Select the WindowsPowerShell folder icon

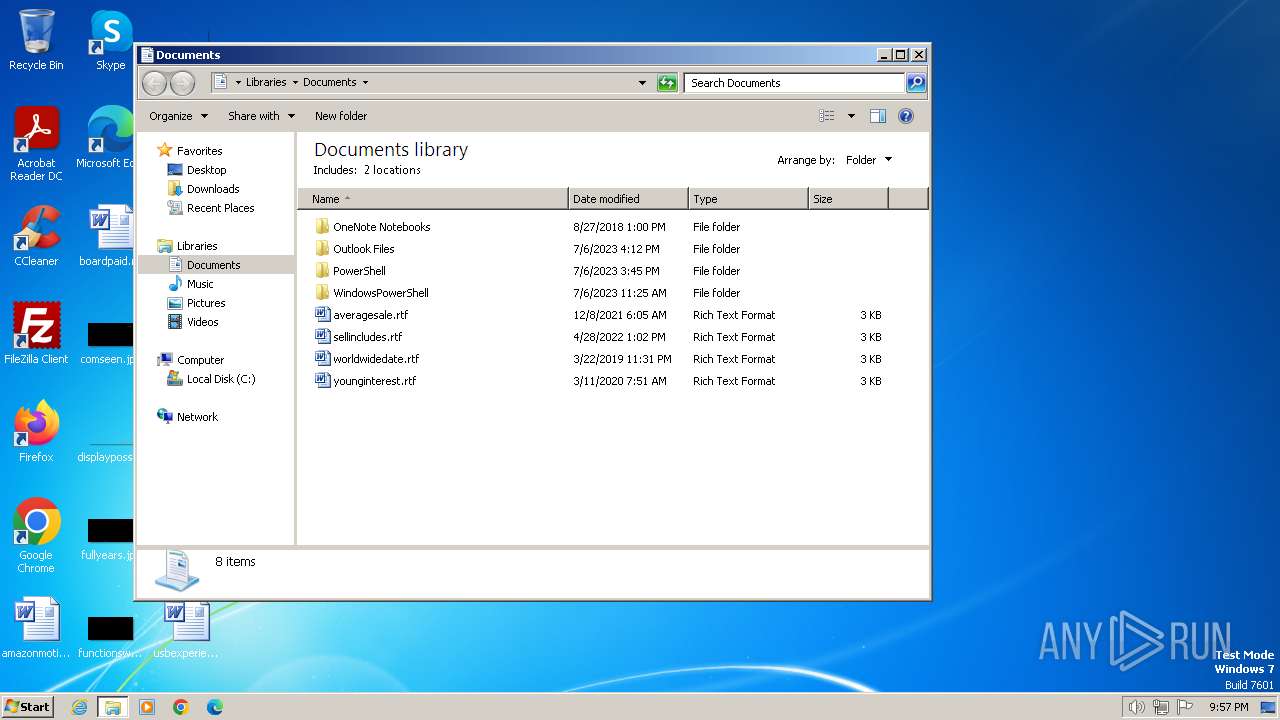coord(322,293)
